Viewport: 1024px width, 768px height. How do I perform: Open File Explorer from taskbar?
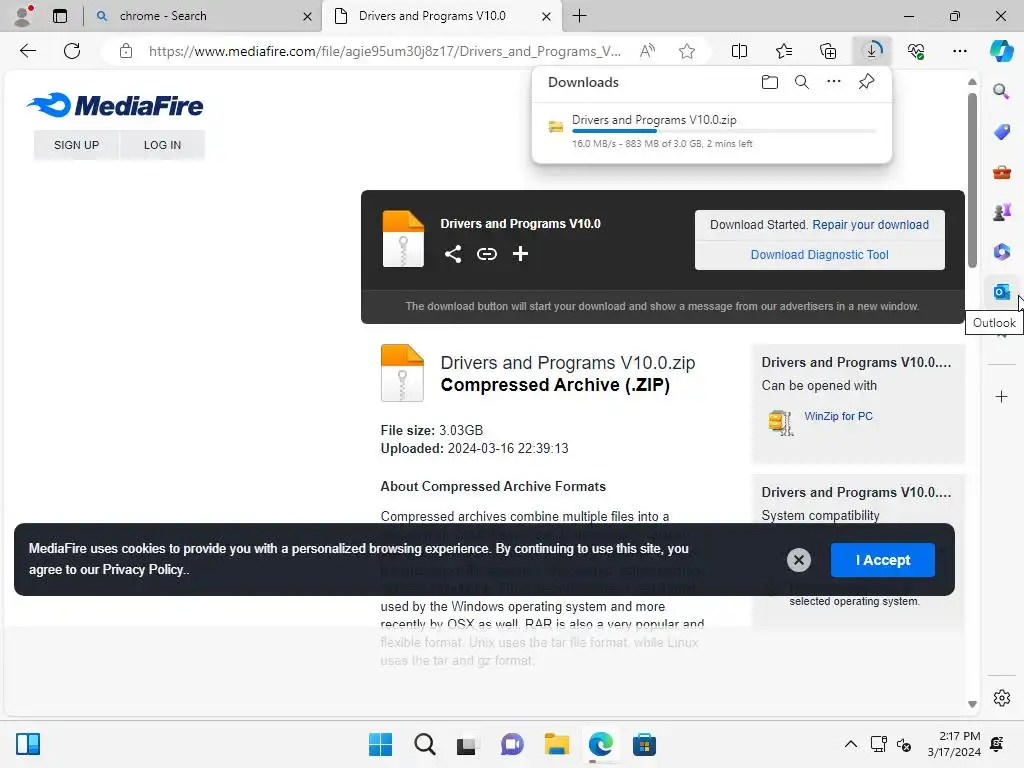pos(556,744)
